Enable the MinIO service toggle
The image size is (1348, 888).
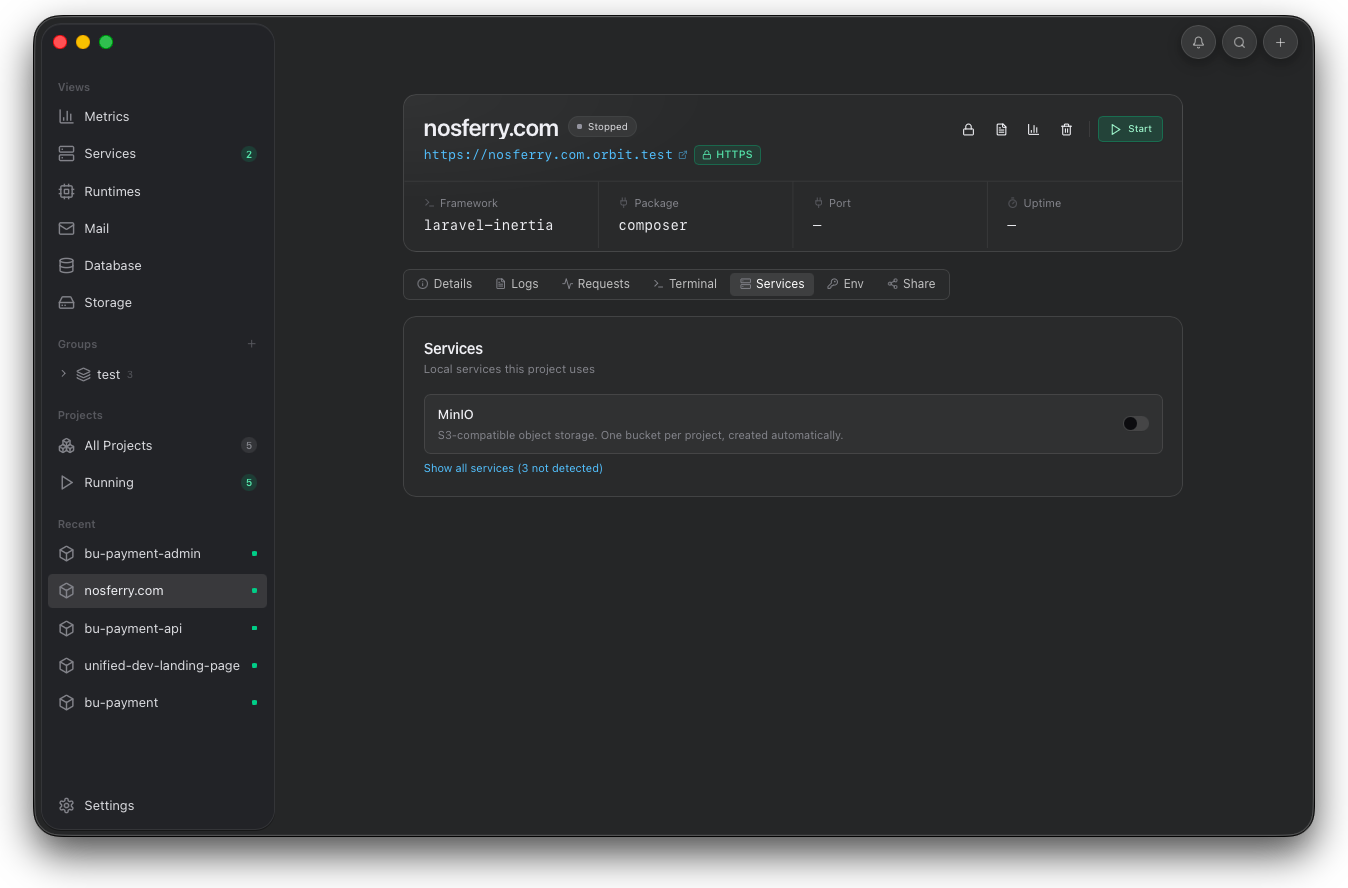(1135, 424)
